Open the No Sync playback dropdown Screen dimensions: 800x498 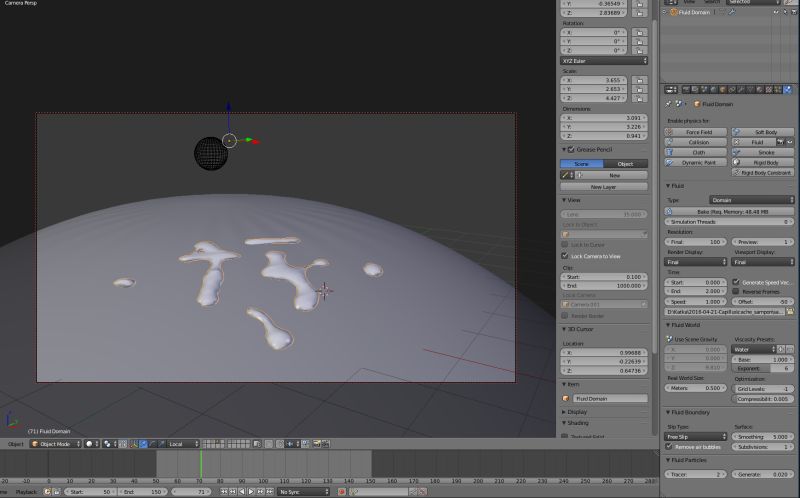tap(303, 492)
